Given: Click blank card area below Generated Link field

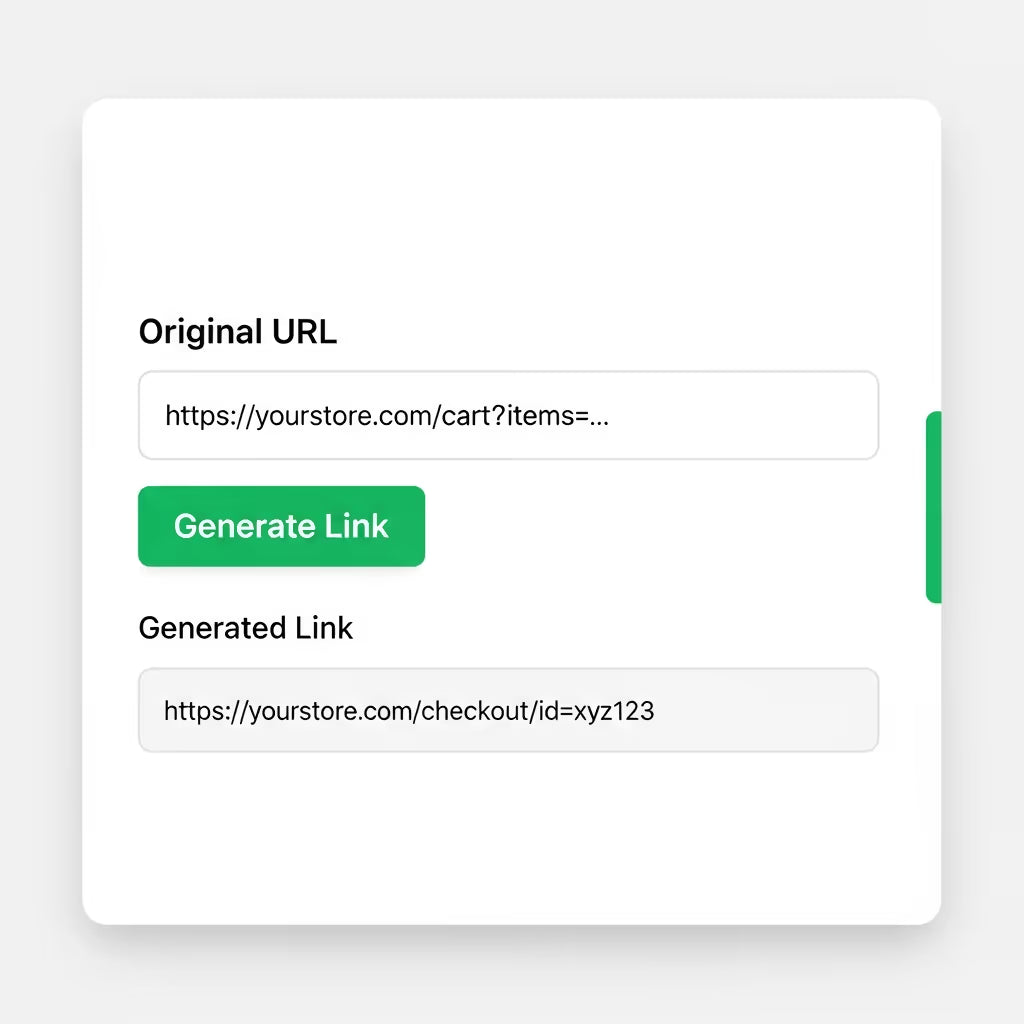Looking at the screenshot, I should click(510, 840).
